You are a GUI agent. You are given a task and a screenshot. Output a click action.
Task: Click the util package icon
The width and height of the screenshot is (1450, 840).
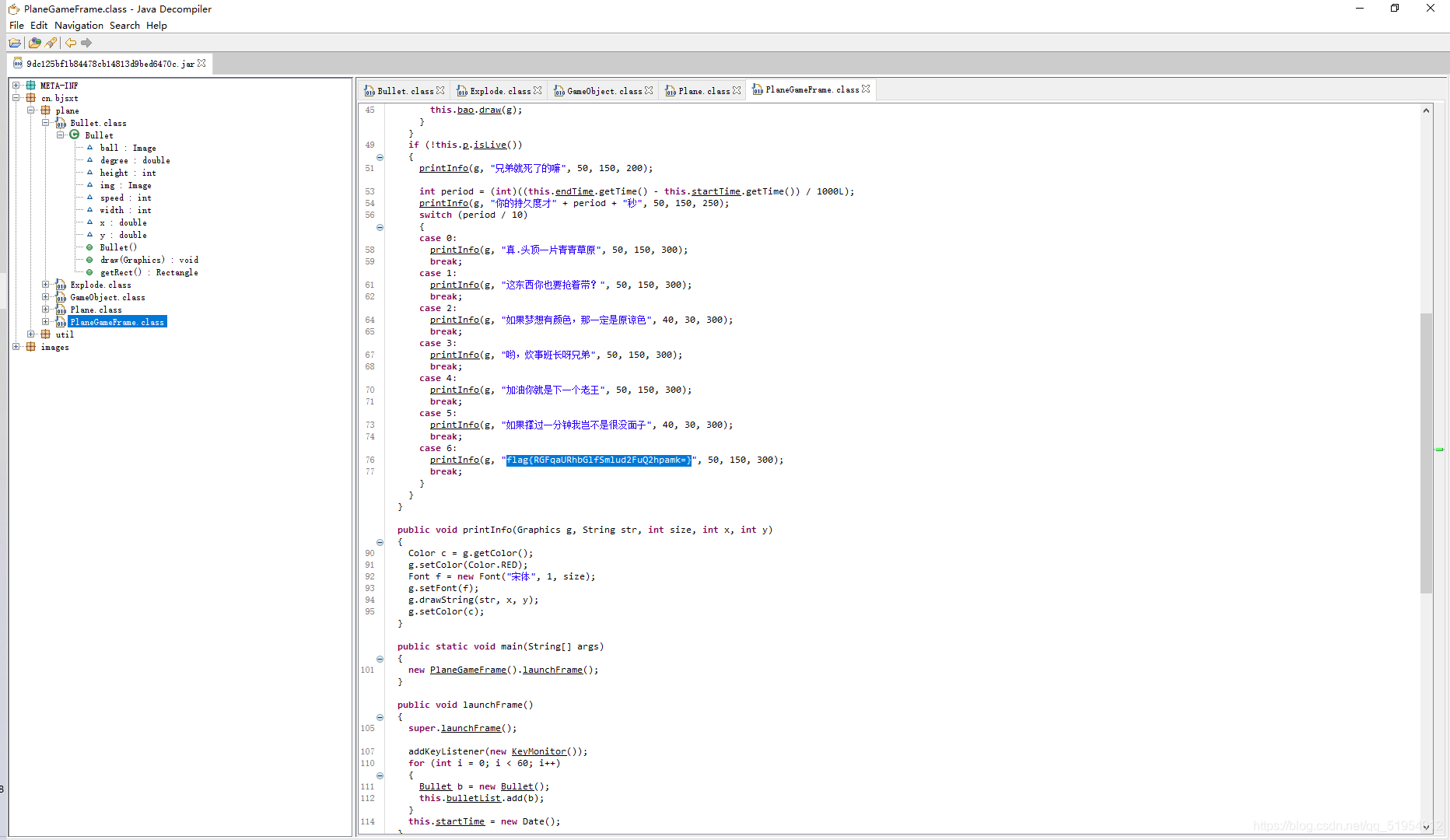tap(45, 334)
